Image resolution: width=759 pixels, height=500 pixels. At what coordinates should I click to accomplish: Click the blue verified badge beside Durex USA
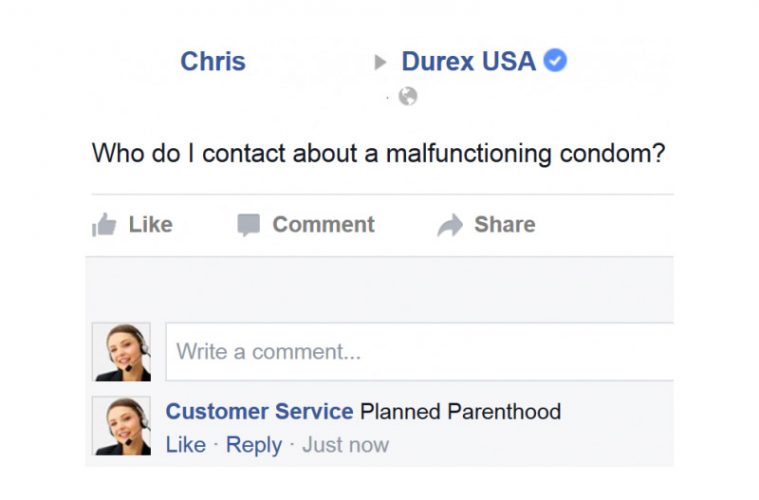click(555, 61)
